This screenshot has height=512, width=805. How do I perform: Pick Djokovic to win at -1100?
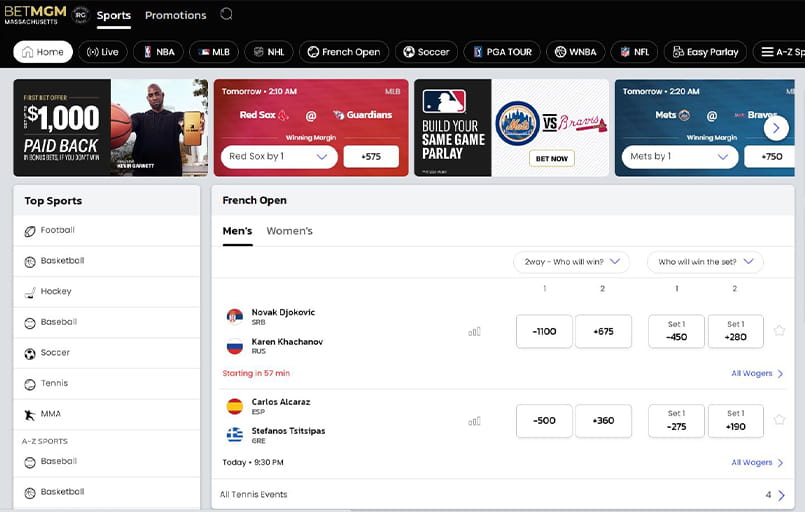[x=544, y=331]
